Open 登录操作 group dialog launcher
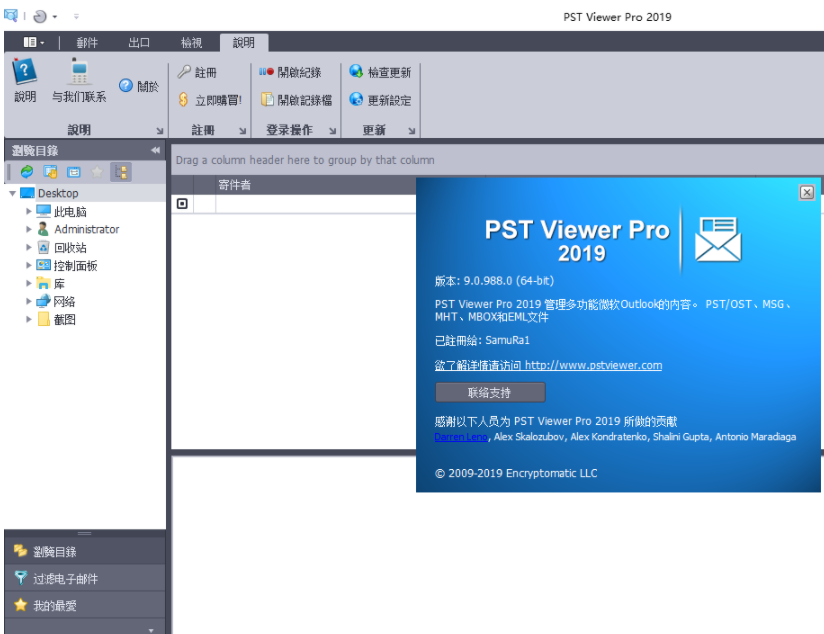The height and width of the screenshot is (634, 824). click(x=333, y=131)
